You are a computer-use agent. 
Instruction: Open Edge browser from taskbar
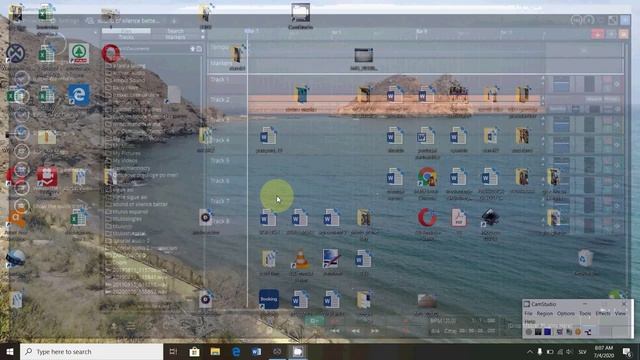[236, 351]
